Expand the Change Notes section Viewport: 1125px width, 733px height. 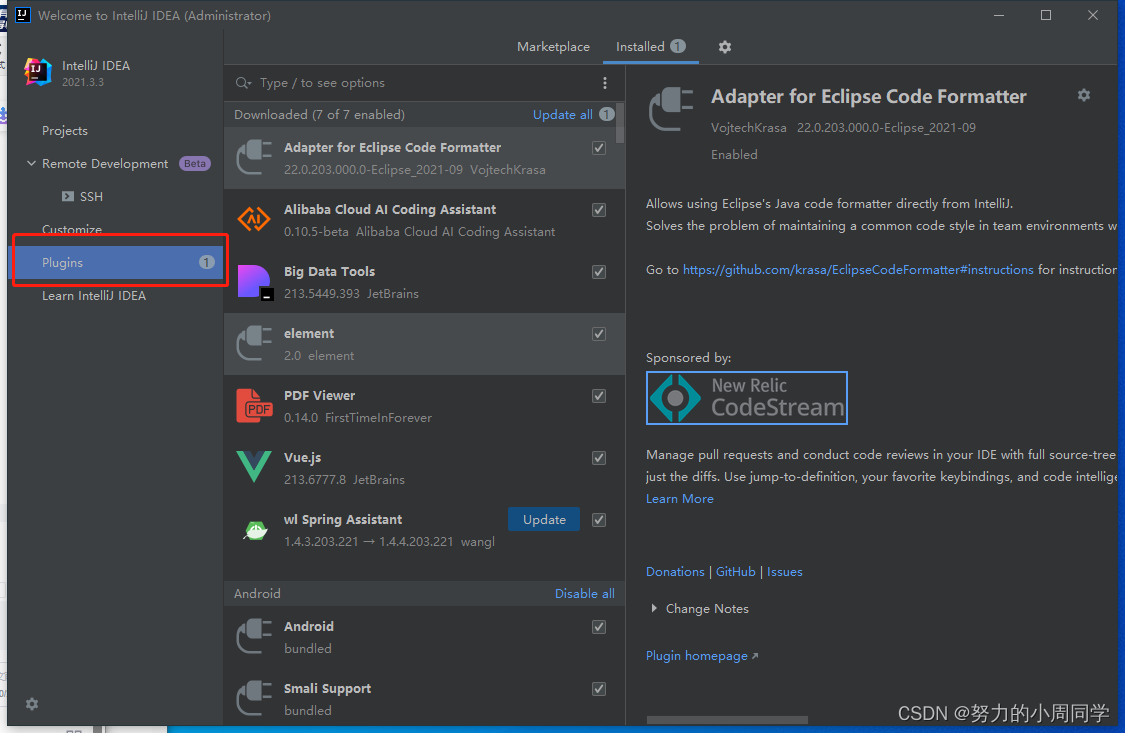tap(654, 608)
